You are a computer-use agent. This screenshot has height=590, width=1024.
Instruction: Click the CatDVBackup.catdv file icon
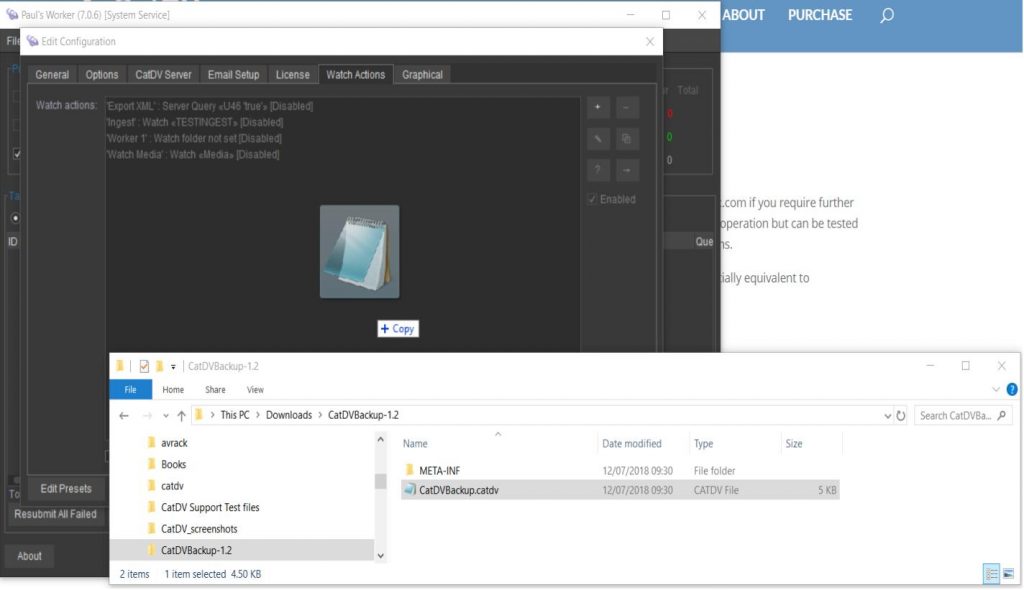point(409,489)
